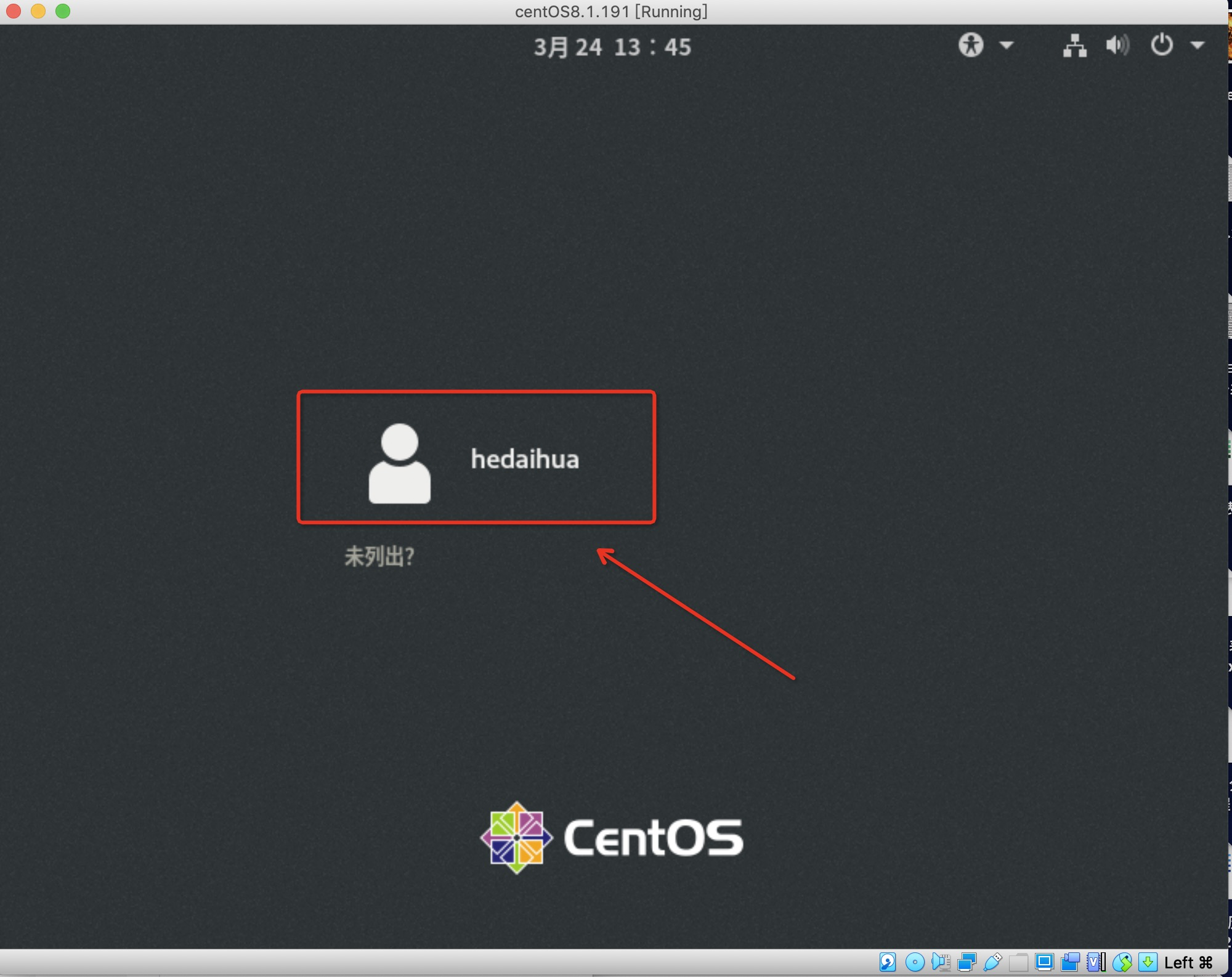Click the mouse integration status icon
The height and width of the screenshot is (977, 1232).
pyautogui.click(x=1122, y=962)
